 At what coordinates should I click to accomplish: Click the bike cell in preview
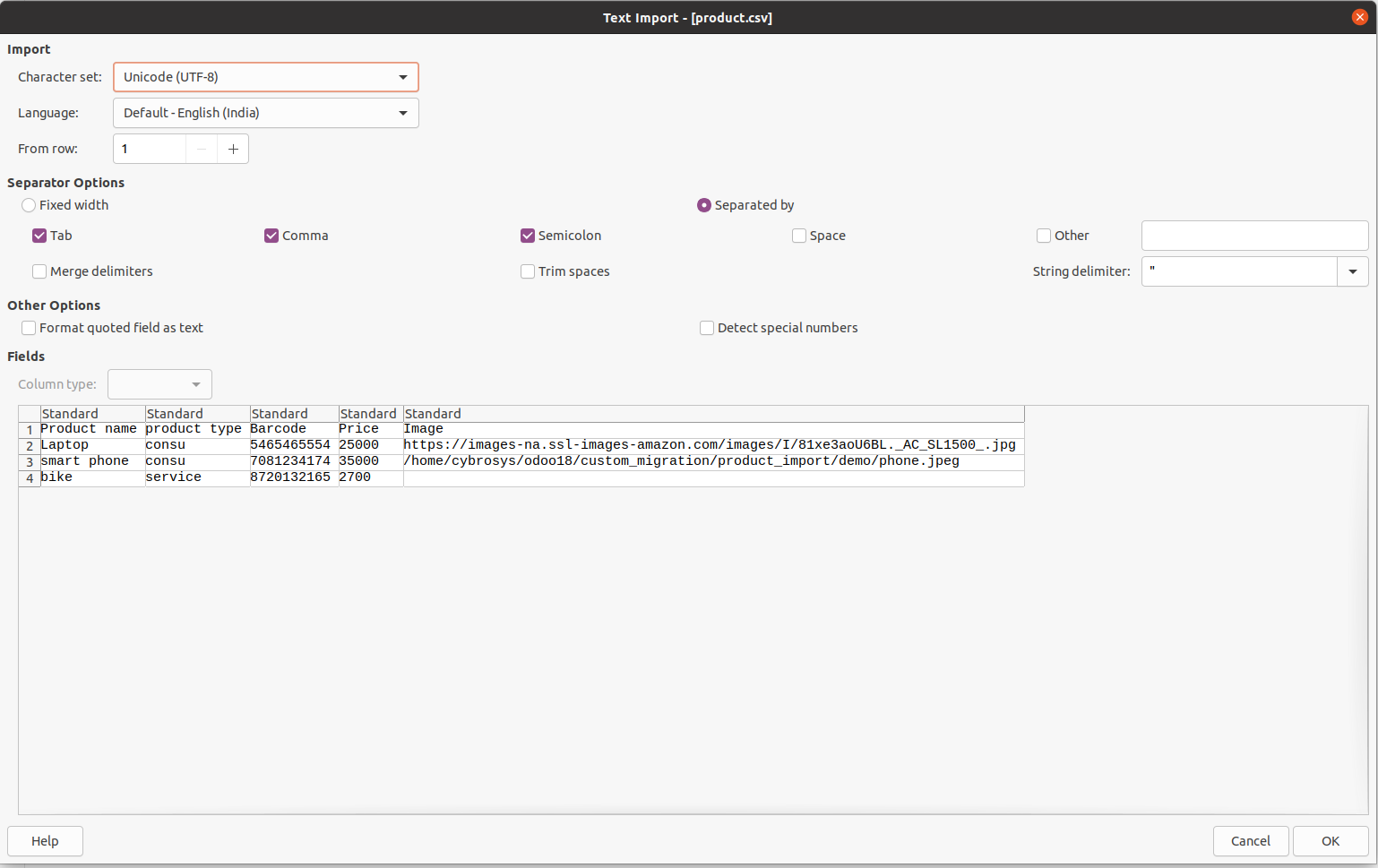[x=92, y=477]
